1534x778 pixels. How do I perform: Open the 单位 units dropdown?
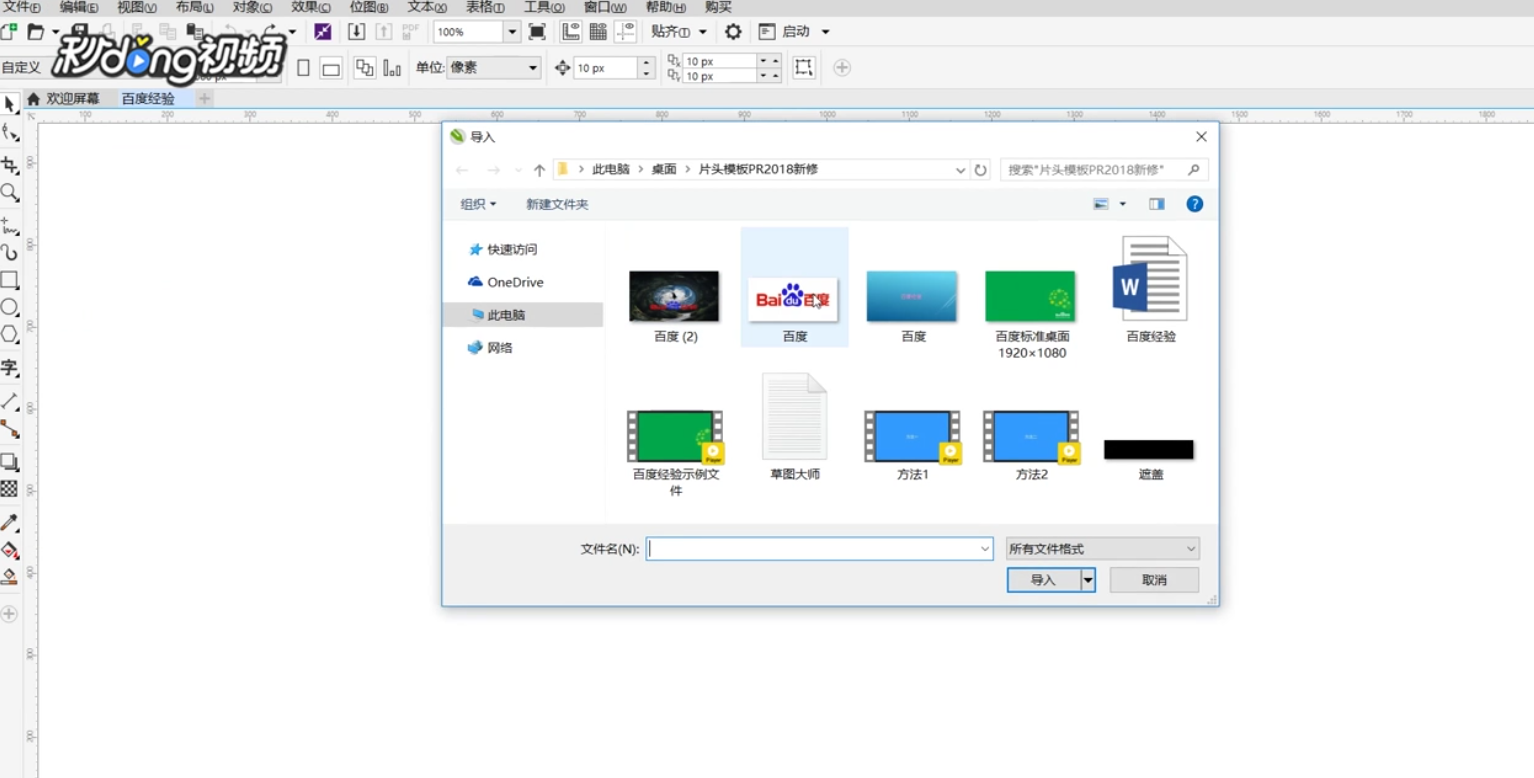point(530,67)
